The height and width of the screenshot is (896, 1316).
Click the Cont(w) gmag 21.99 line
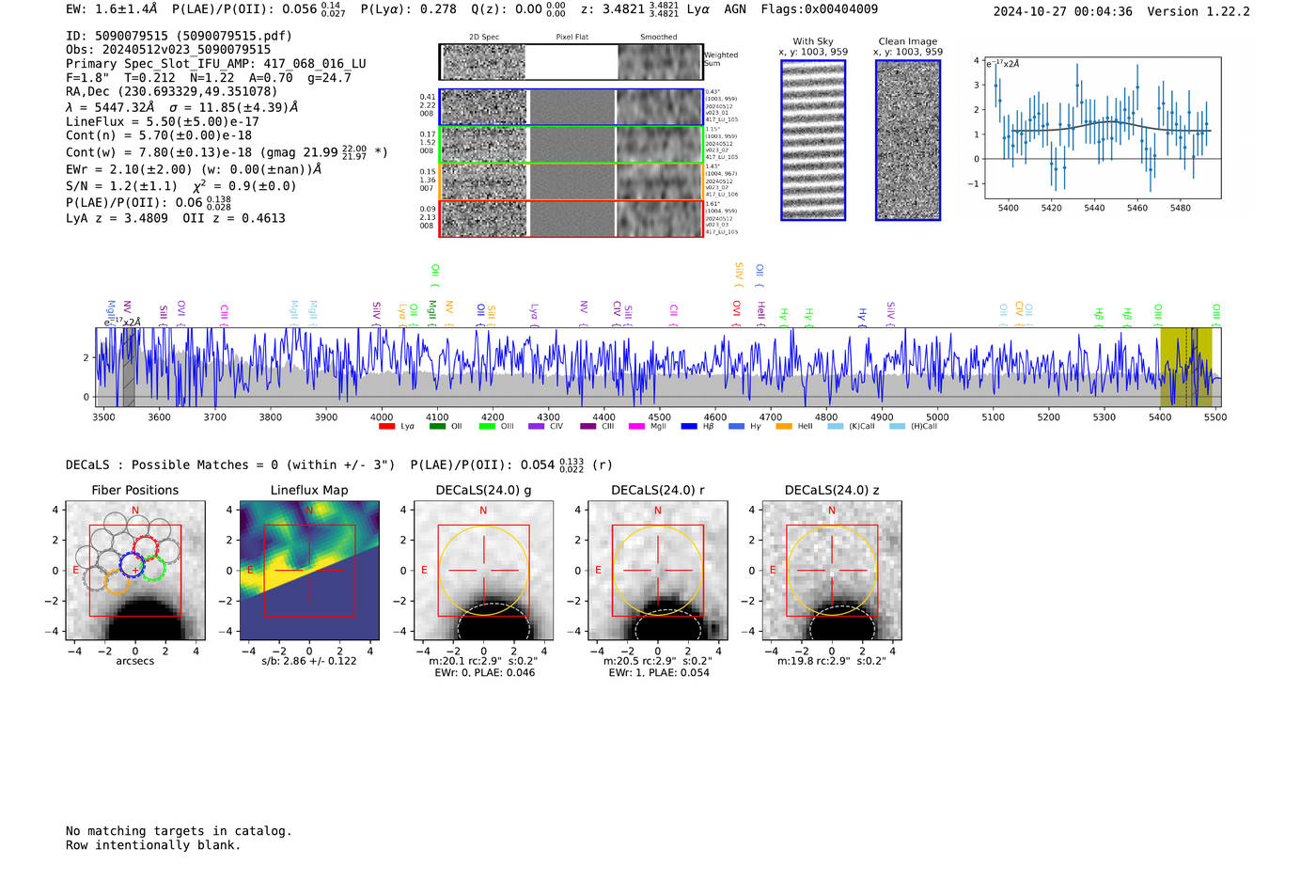[227, 151]
